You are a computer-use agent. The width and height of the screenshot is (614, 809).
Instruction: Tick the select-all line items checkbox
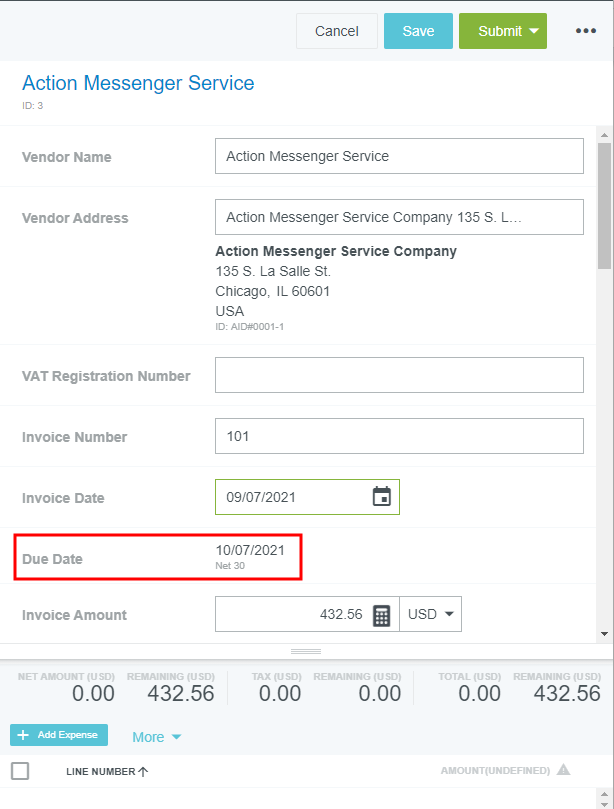pyautogui.click(x=20, y=770)
